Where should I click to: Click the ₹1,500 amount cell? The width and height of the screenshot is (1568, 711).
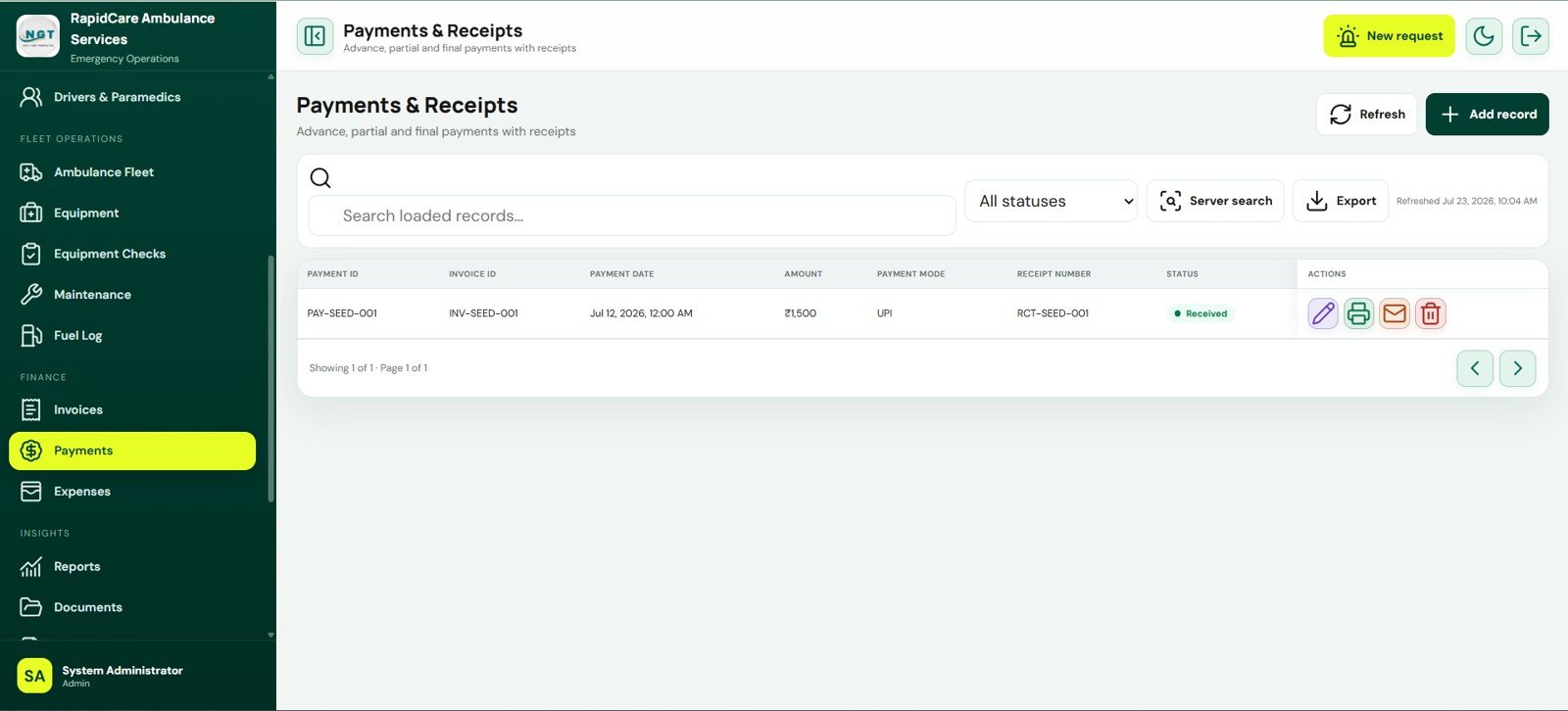800,313
